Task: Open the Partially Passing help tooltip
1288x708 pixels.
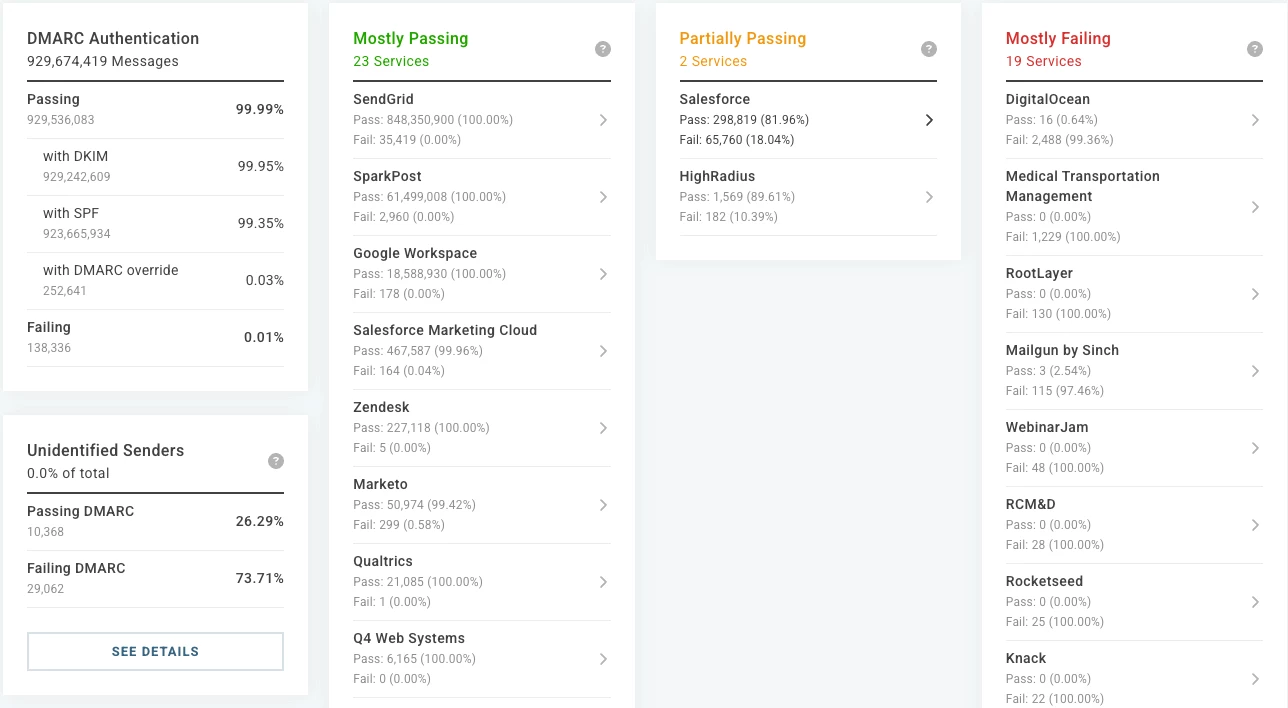Action: [x=929, y=48]
